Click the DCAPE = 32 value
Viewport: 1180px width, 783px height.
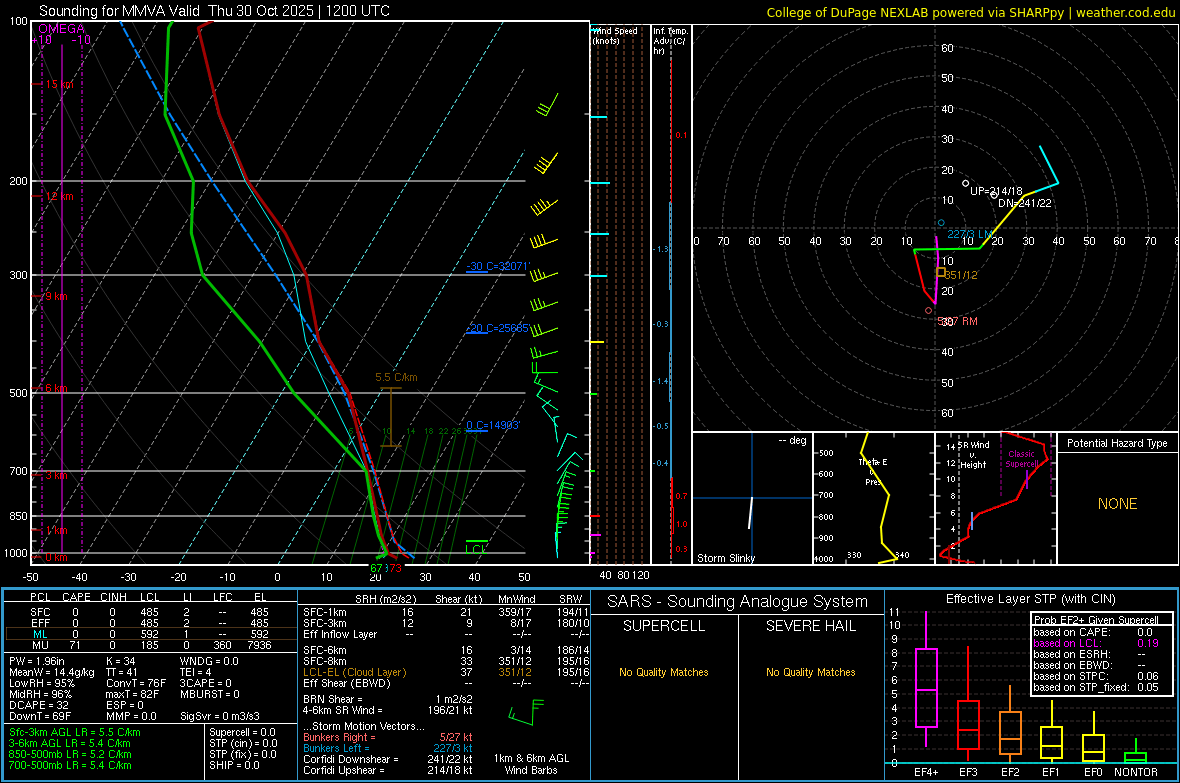click(x=38, y=705)
